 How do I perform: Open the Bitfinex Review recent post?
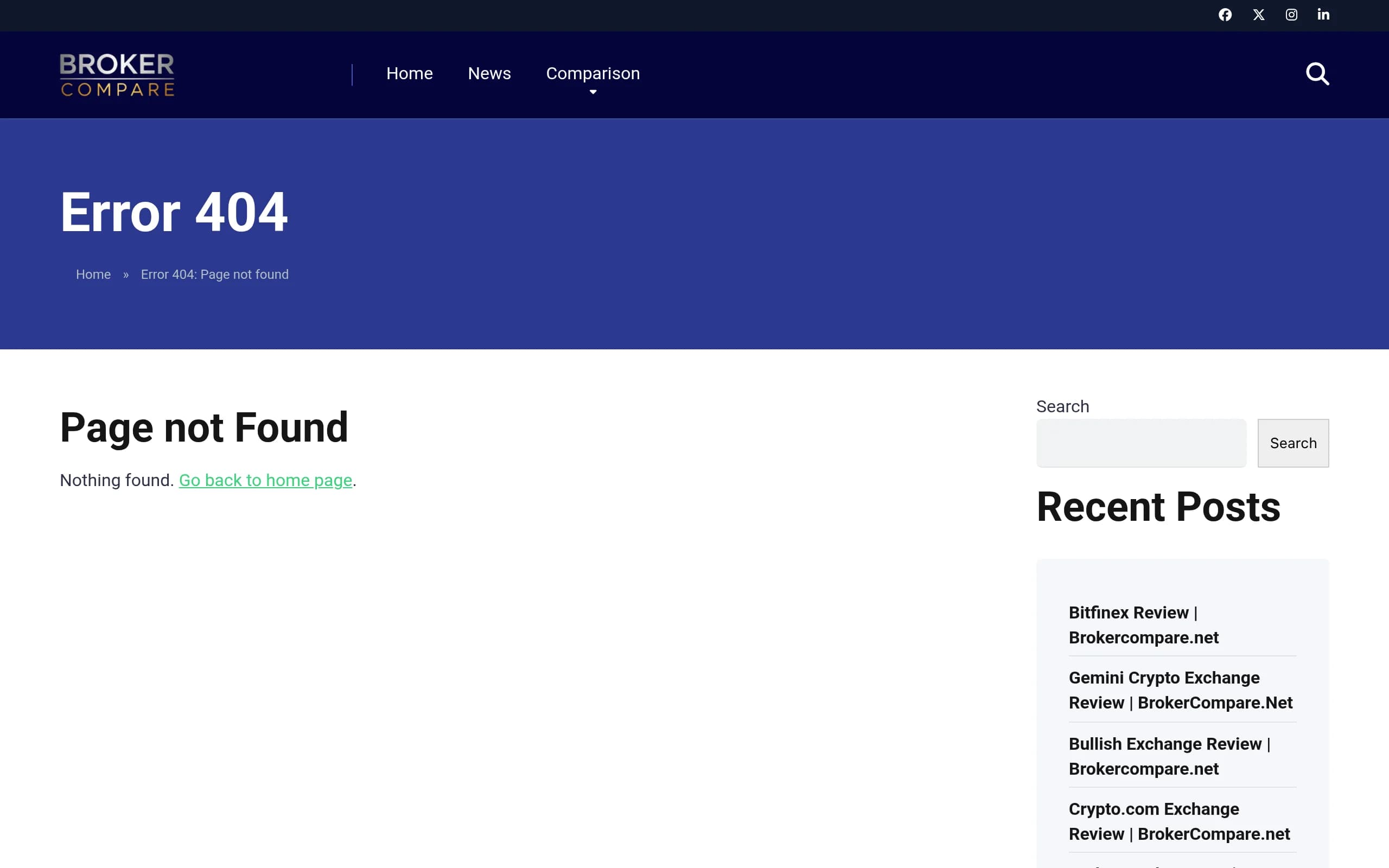(1143, 625)
